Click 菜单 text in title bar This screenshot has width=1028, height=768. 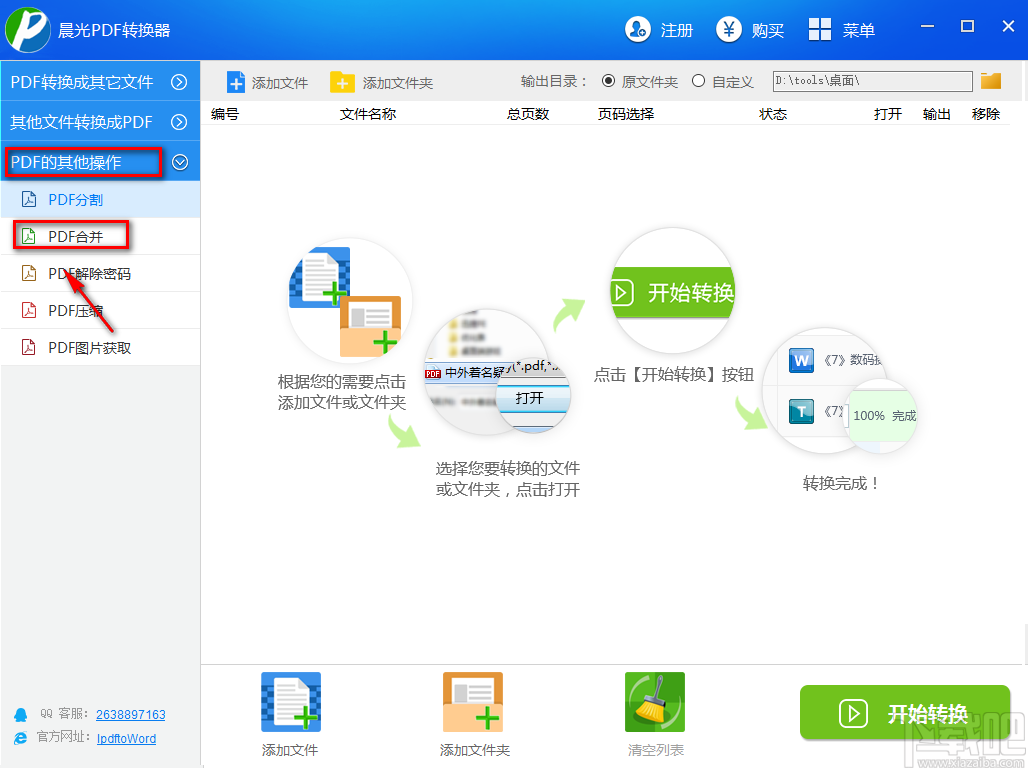(859, 30)
